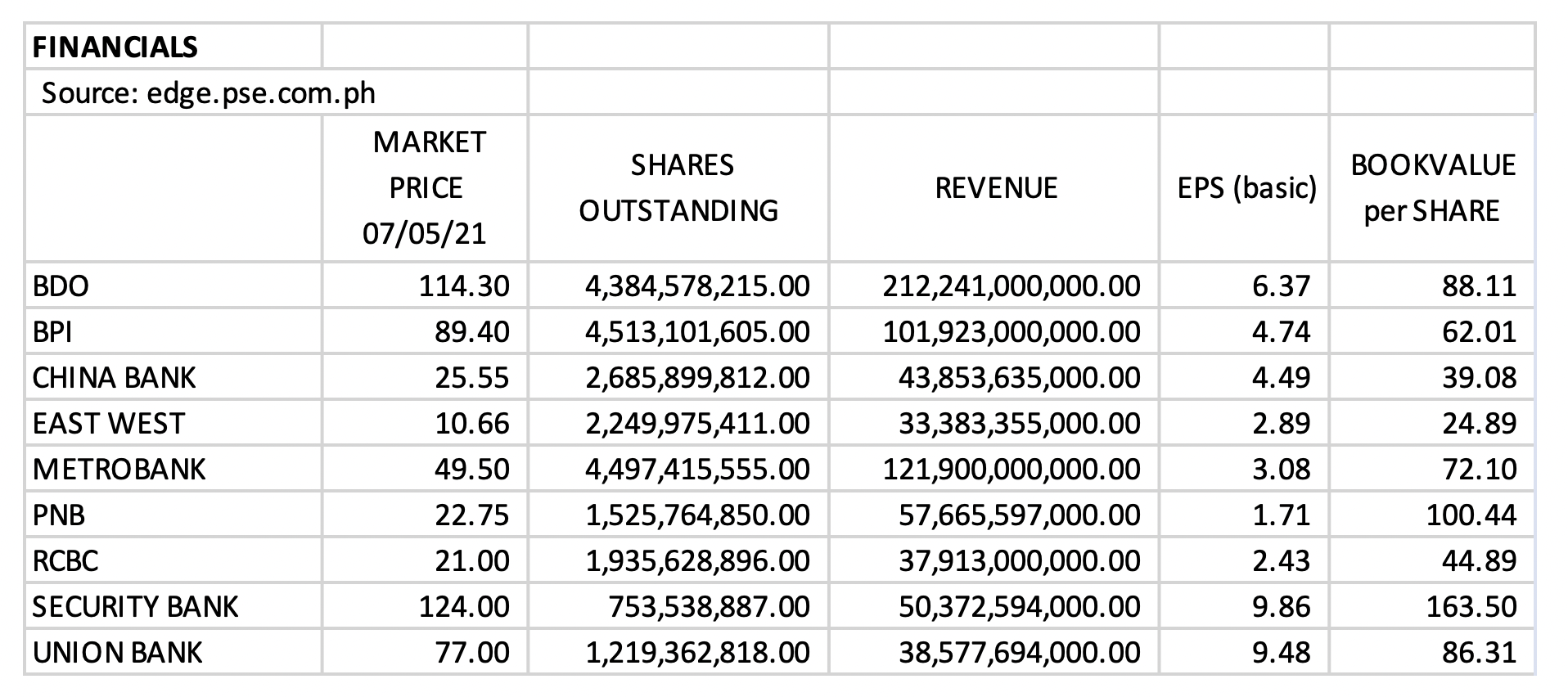1568x697 pixels.
Task: Select China Bank book value 39.08
Action: tap(1432, 377)
